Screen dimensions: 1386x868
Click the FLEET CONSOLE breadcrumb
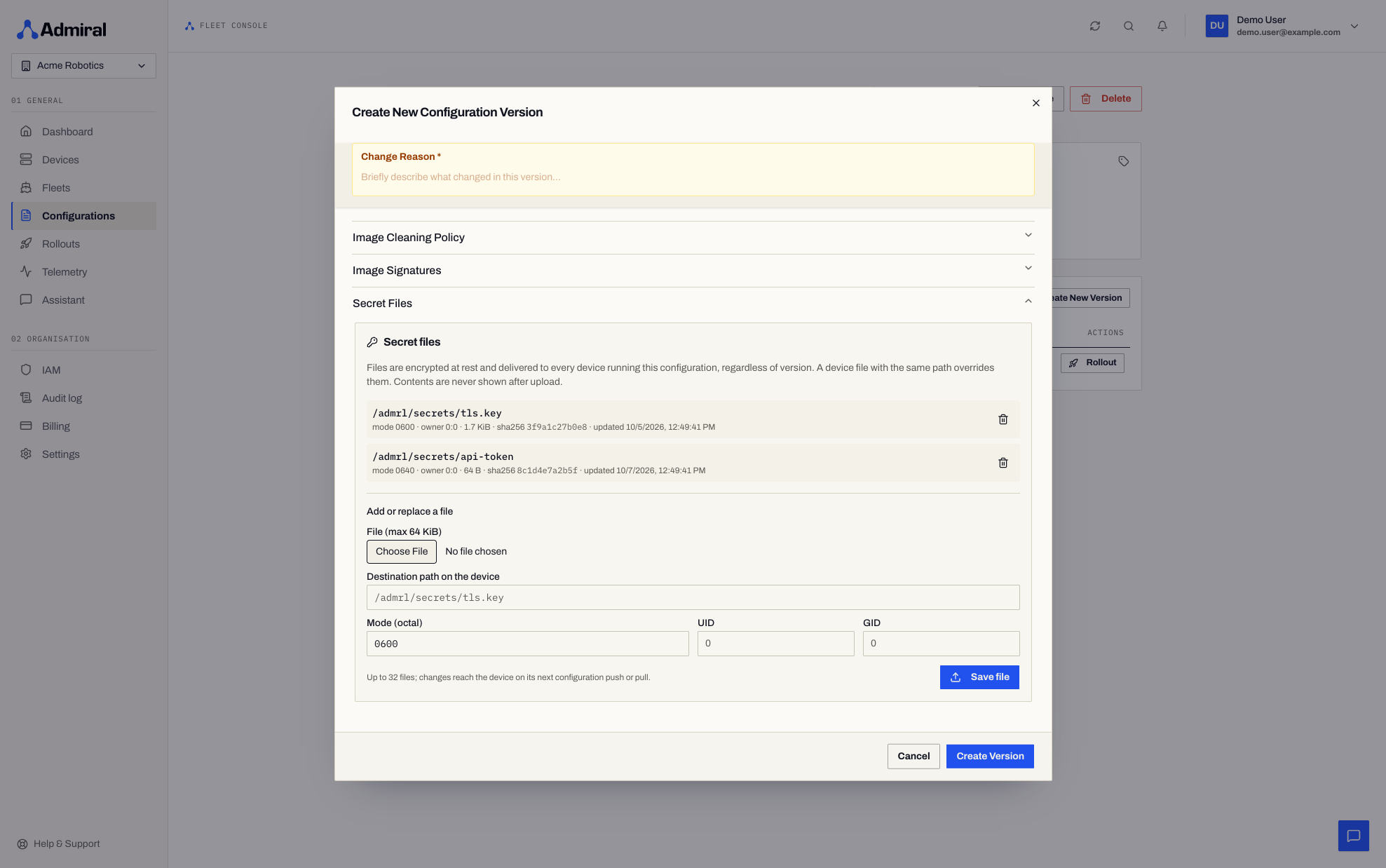click(226, 26)
